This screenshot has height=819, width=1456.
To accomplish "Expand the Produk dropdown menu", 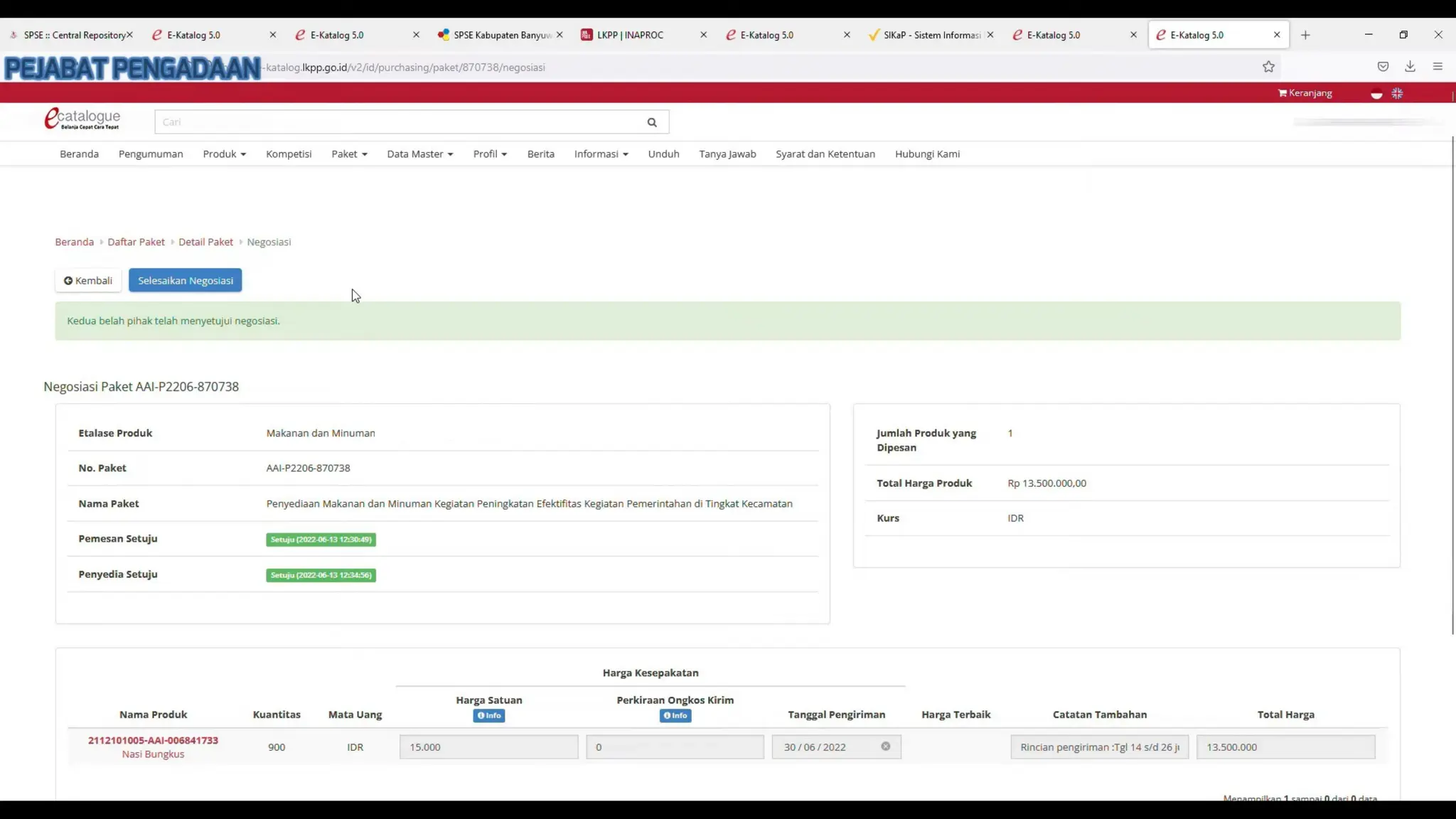I will [x=224, y=154].
